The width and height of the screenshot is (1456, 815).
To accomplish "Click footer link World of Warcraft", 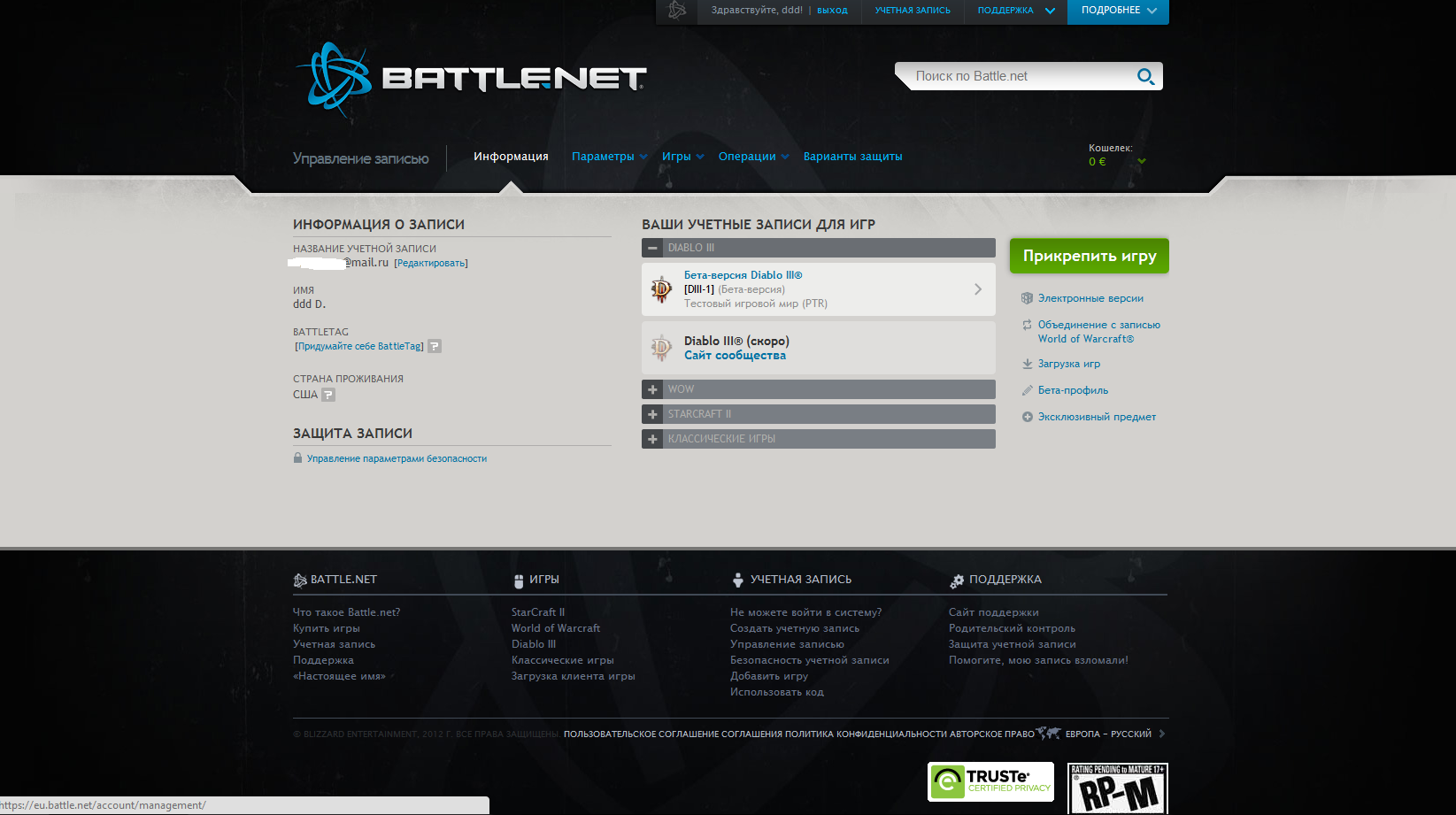I will [x=556, y=628].
